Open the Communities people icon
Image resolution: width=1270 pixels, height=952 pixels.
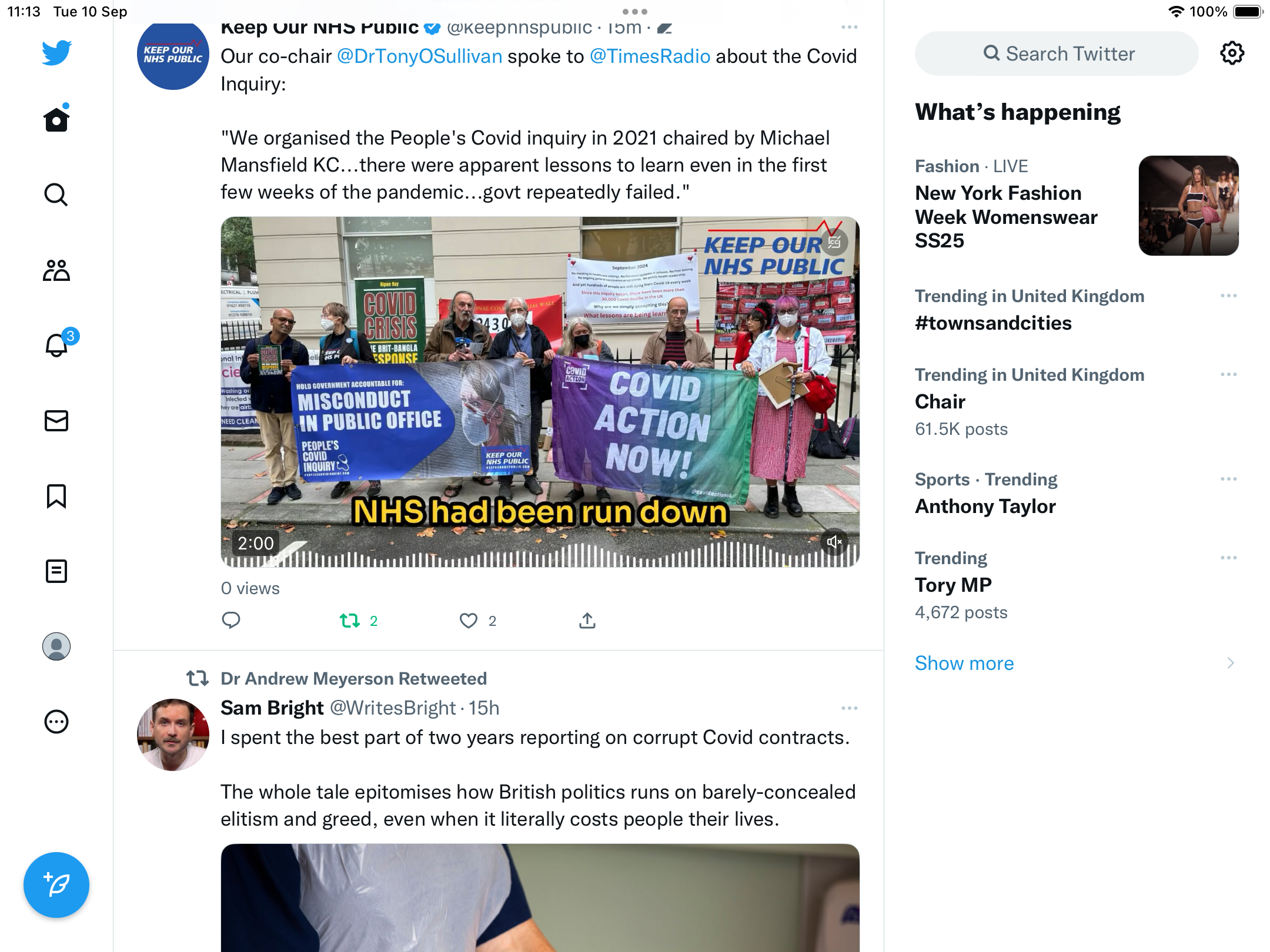(56, 270)
